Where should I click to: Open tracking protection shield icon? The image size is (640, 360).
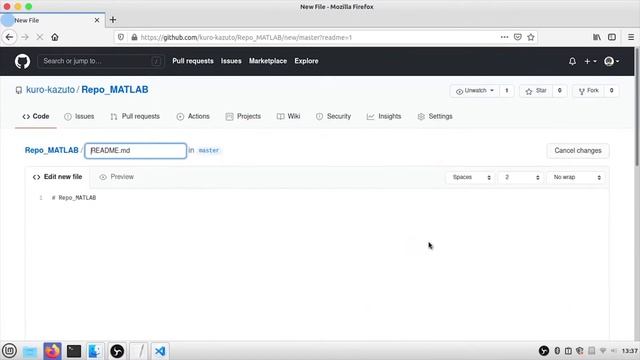pos(121,37)
